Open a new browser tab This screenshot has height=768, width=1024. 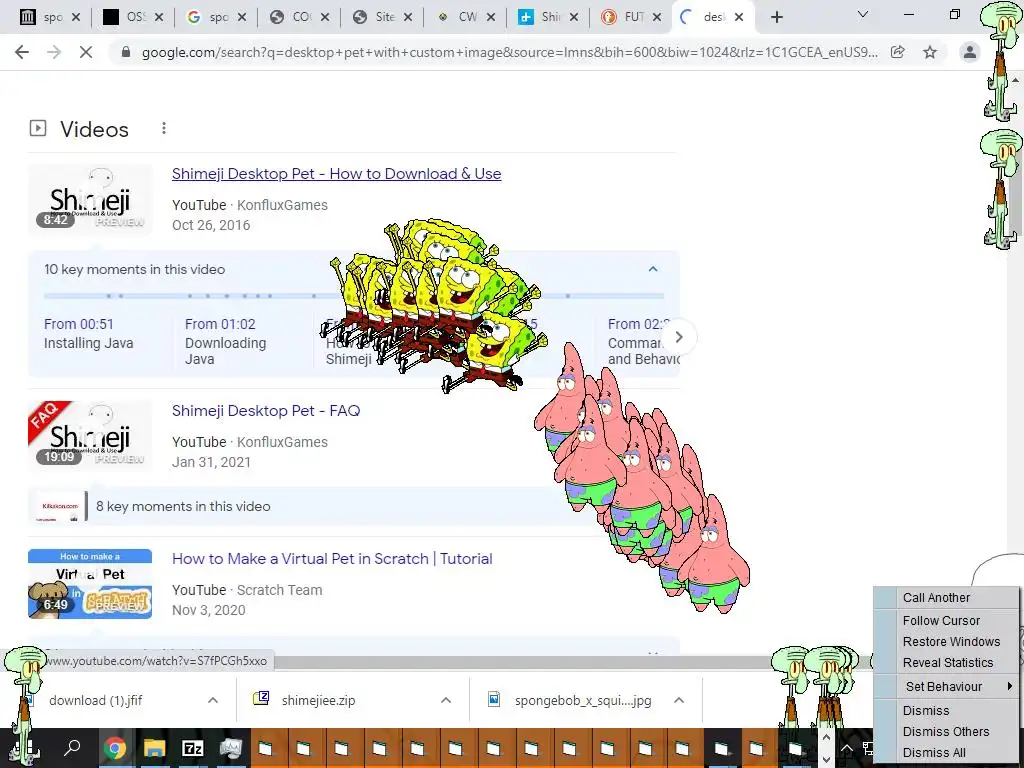click(x=776, y=17)
